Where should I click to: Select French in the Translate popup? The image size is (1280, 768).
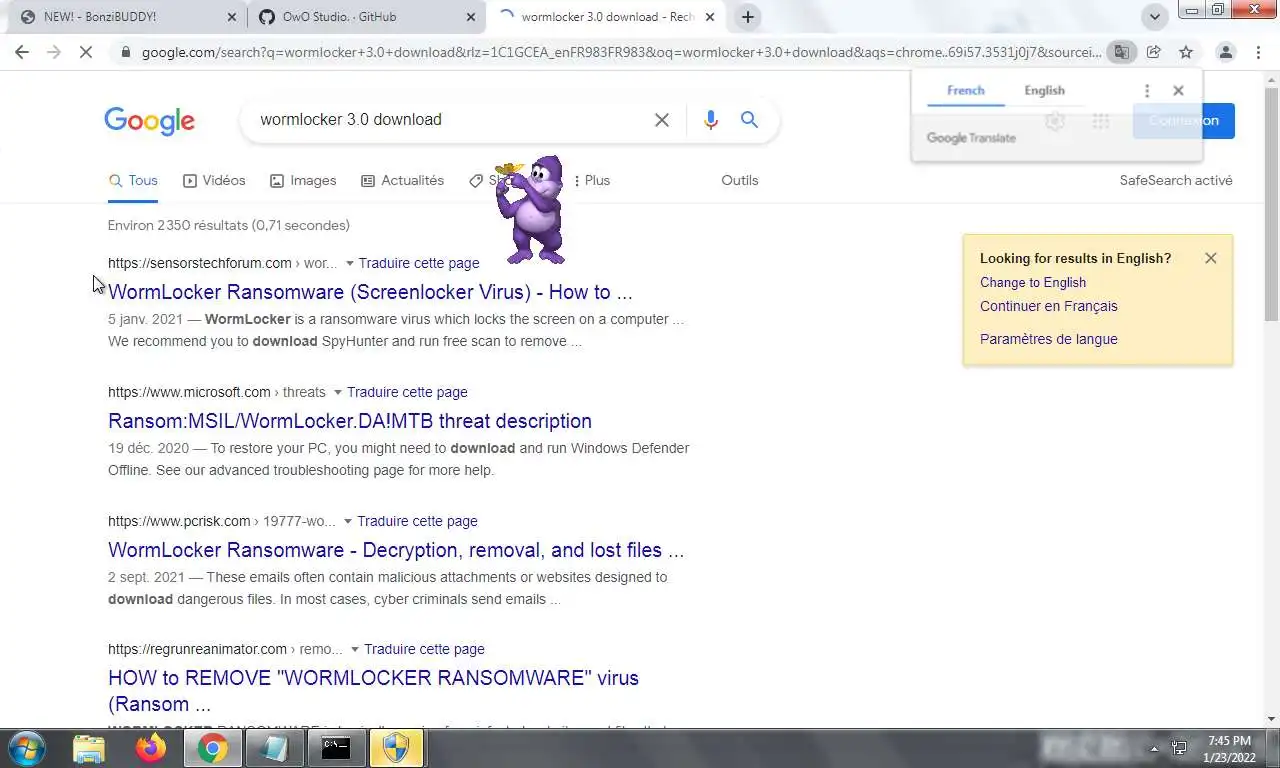pos(965,90)
